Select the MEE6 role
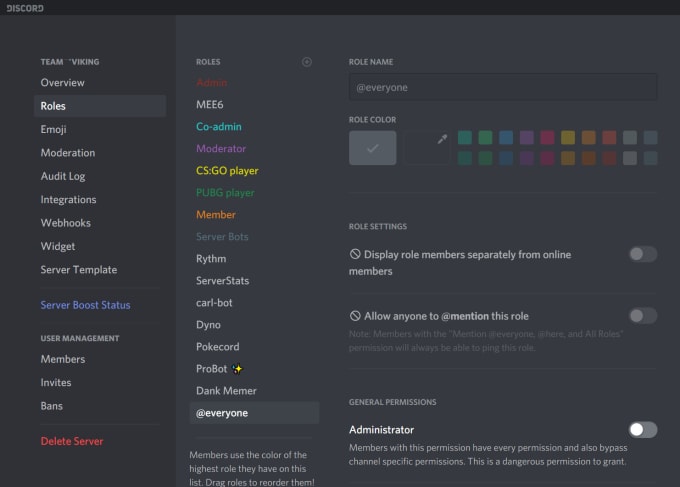 click(x=209, y=105)
